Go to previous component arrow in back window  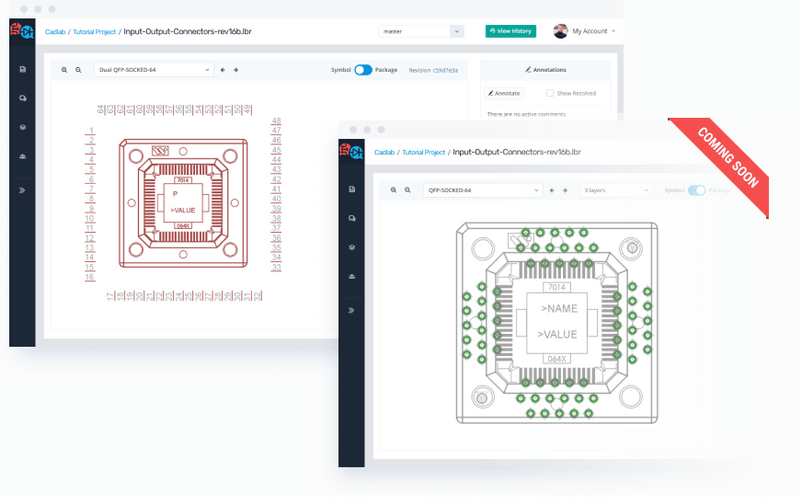(222, 70)
